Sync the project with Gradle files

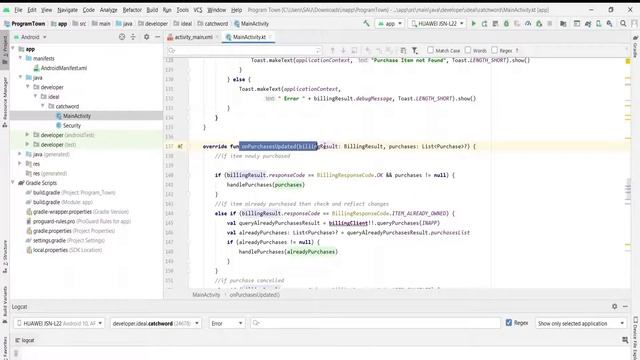[x=588, y=24]
